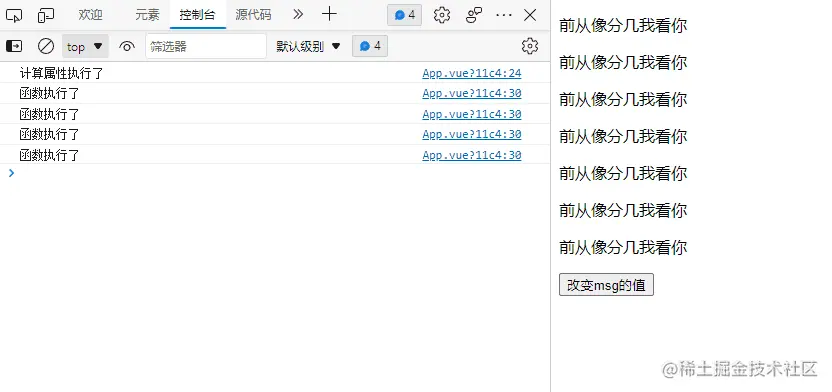Expand the 默认级别 log level dropdown
This screenshot has height=392, width=832.
[x=308, y=47]
